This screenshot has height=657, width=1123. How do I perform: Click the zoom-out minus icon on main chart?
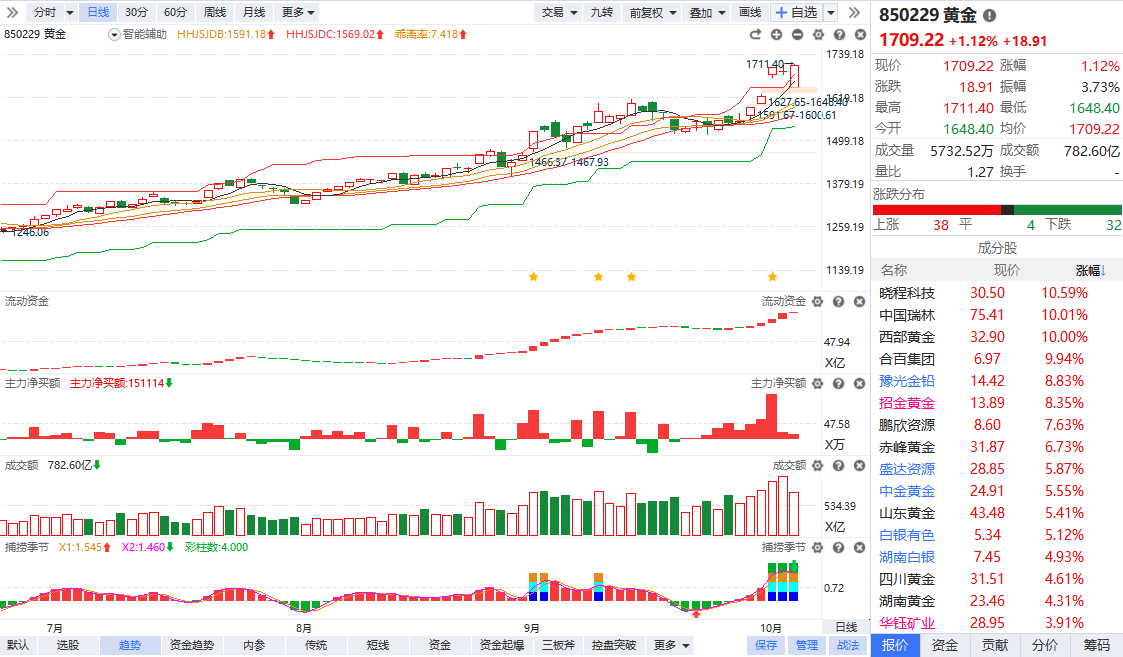pyautogui.click(x=797, y=35)
